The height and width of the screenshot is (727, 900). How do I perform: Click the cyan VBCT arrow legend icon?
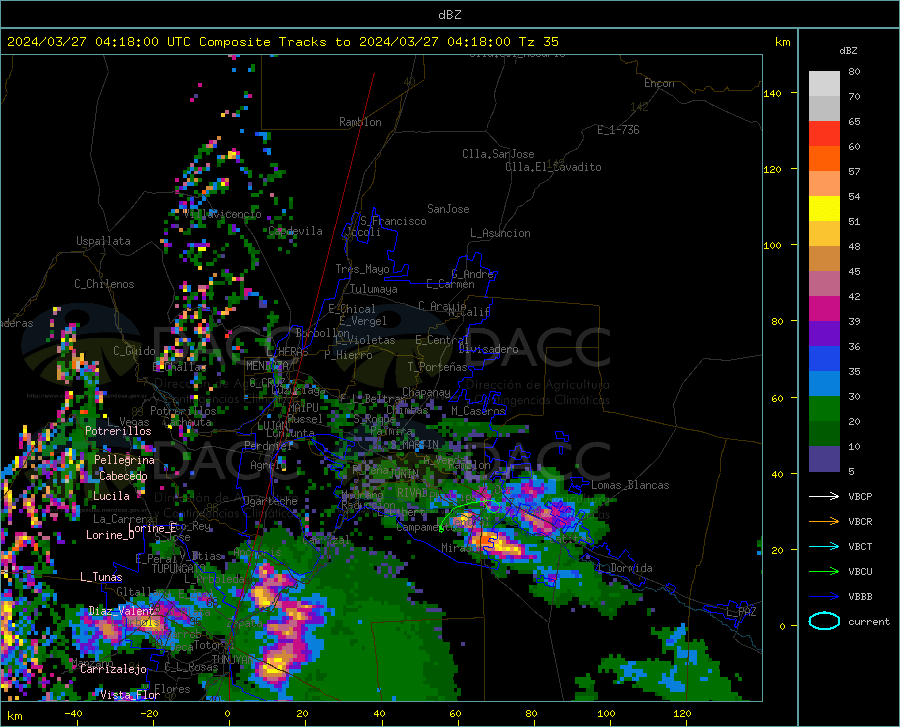824,546
